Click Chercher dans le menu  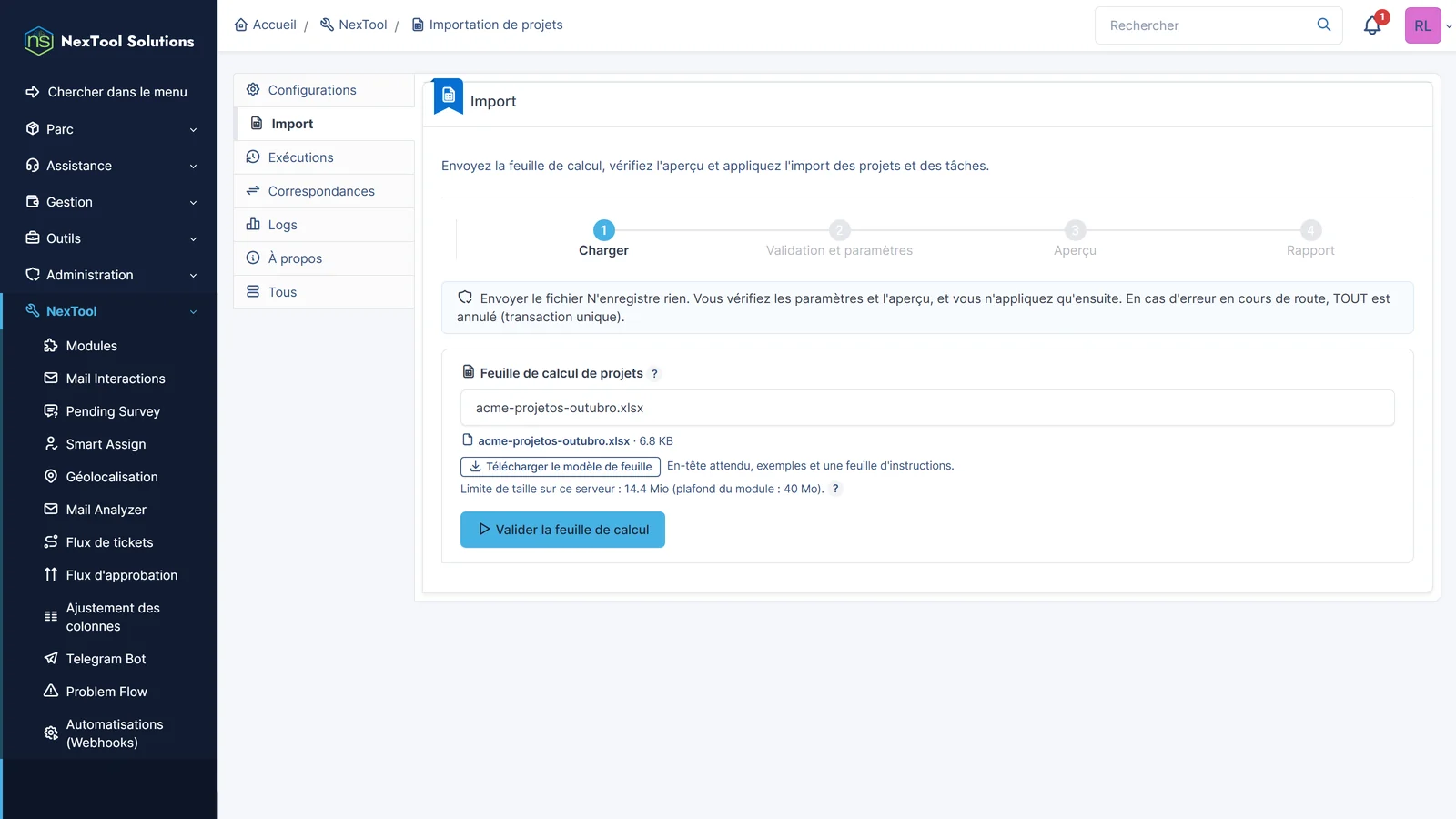(109, 92)
